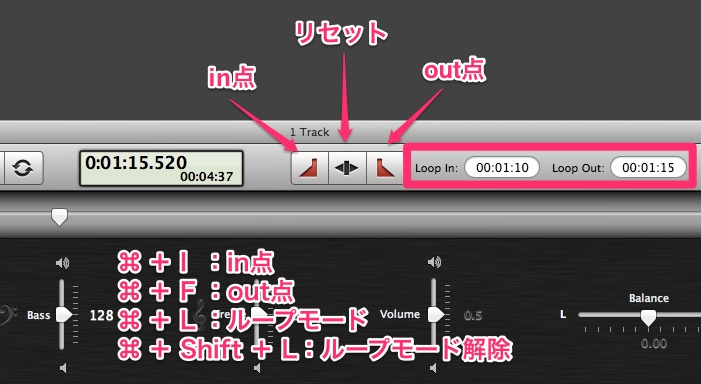
Task: Click the total duration 00:04:37 readout
Action: (x=207, y=177)
